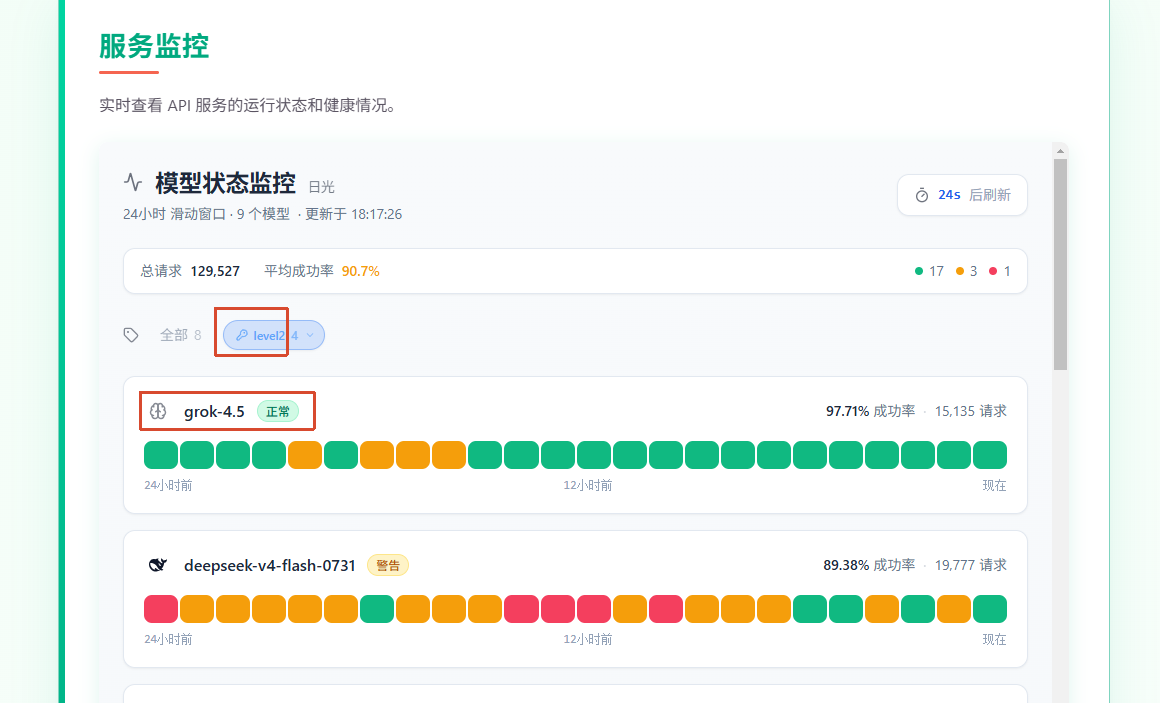The width and height of the screenshot is (1160, 703).
Task: Click the 日光 label beside the title
Action: [322, 187]
